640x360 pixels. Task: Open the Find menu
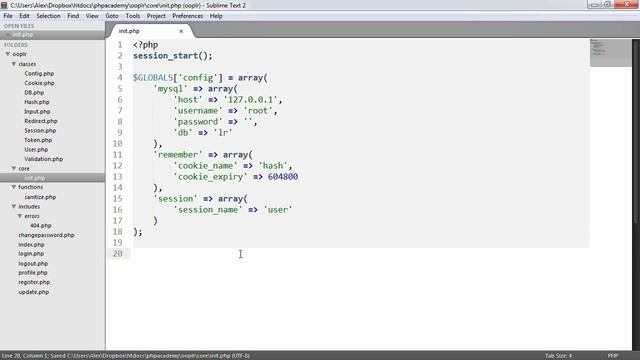coord(73,16)
